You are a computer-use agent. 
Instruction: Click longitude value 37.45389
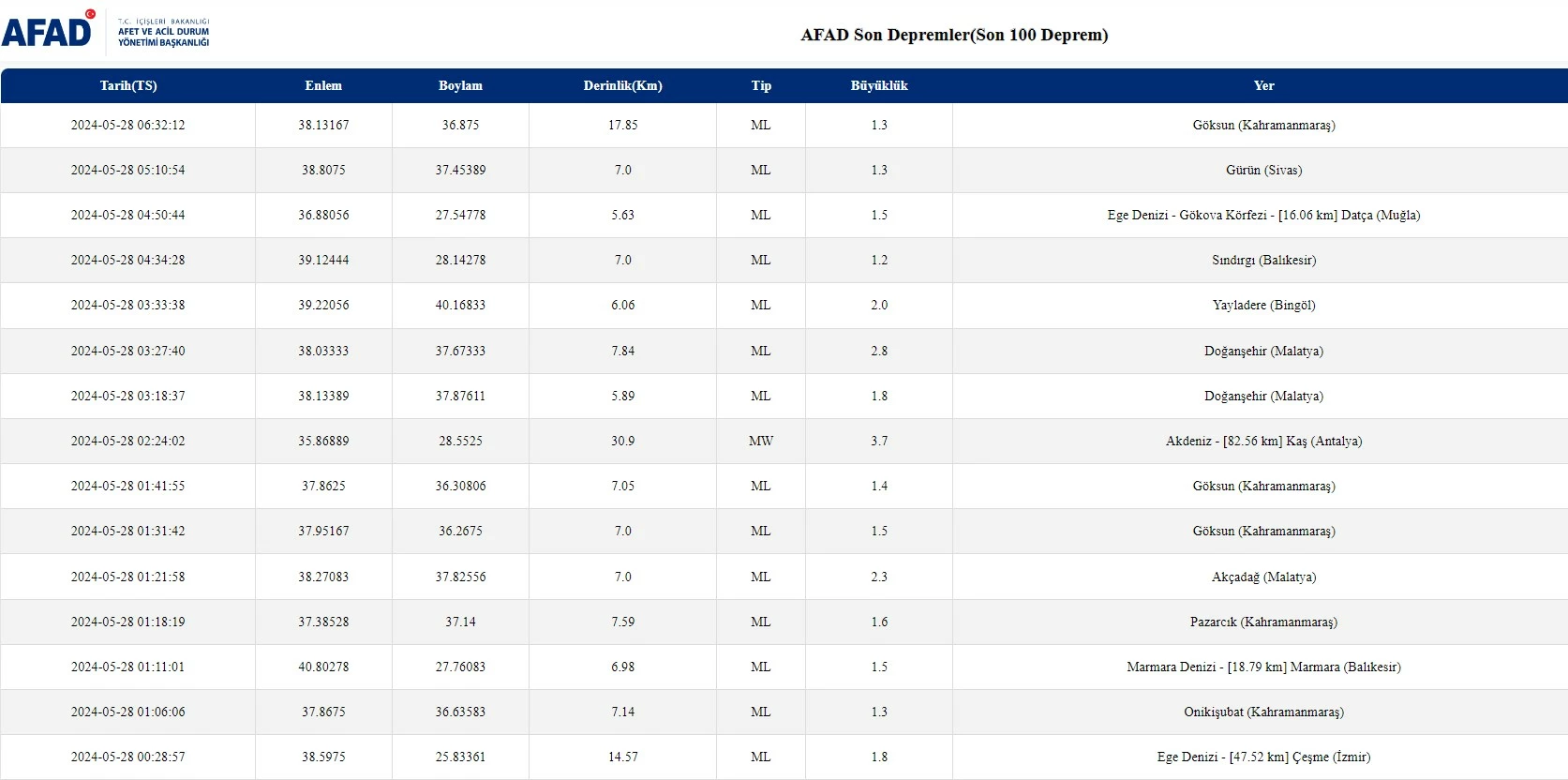460,170
